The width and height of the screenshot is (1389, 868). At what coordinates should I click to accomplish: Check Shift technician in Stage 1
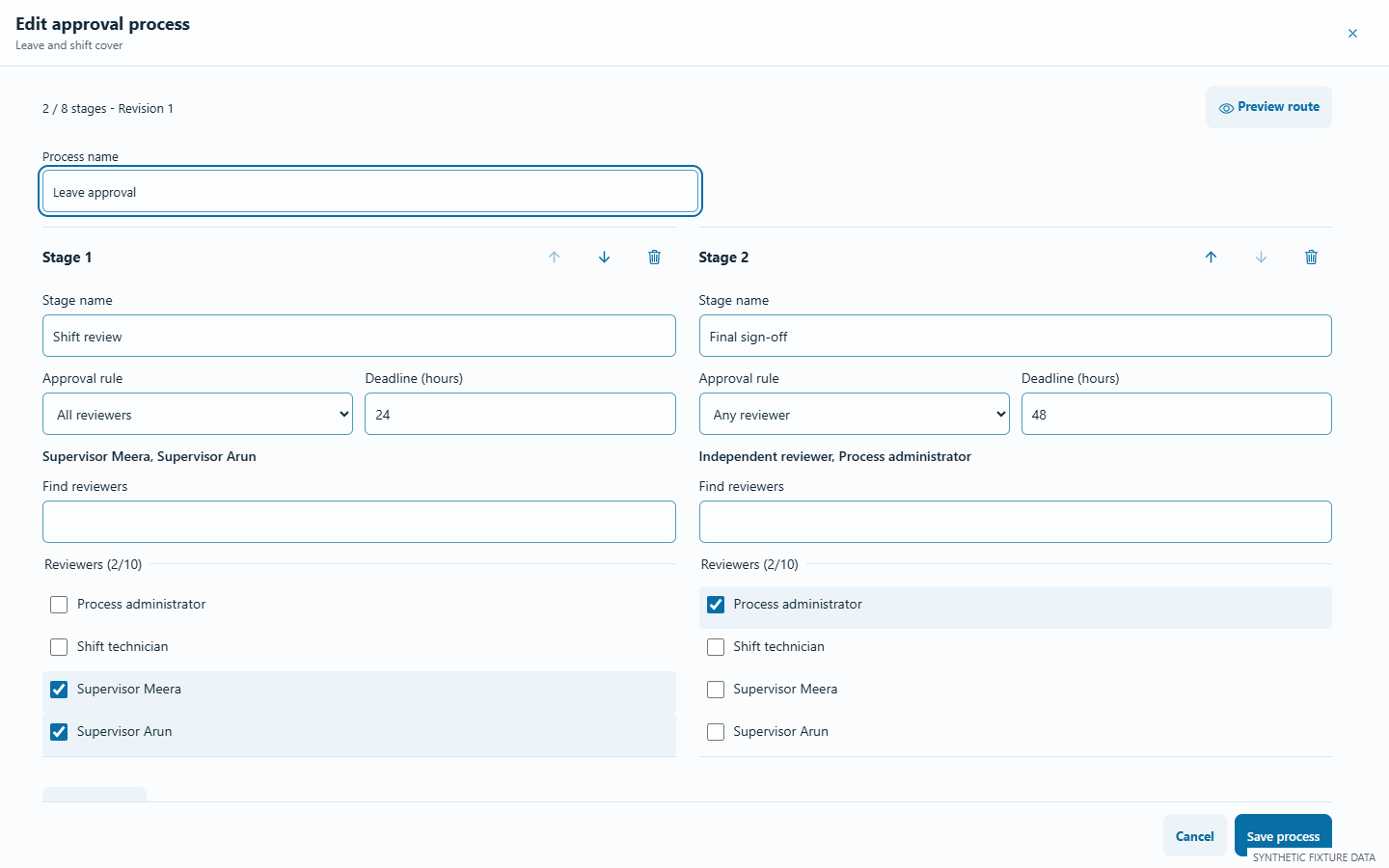point(59,647)
